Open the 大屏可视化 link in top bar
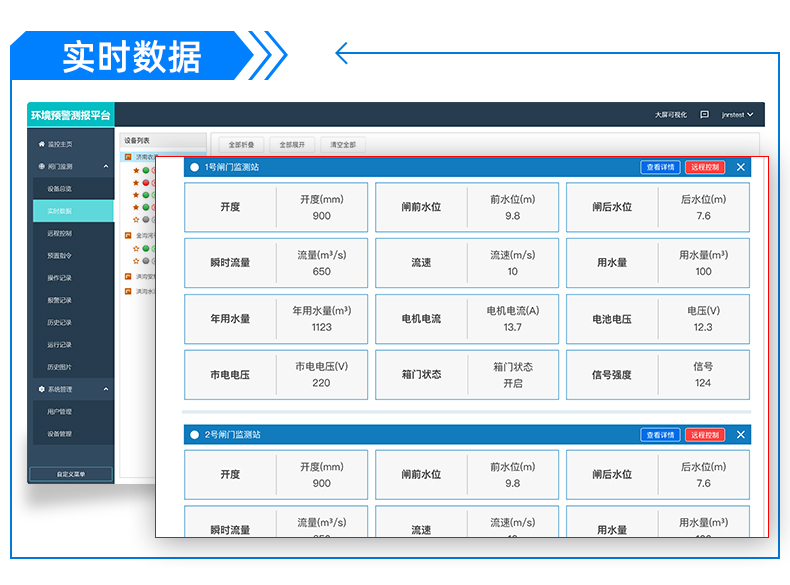The image size is (790, 585). pos(671,115)
